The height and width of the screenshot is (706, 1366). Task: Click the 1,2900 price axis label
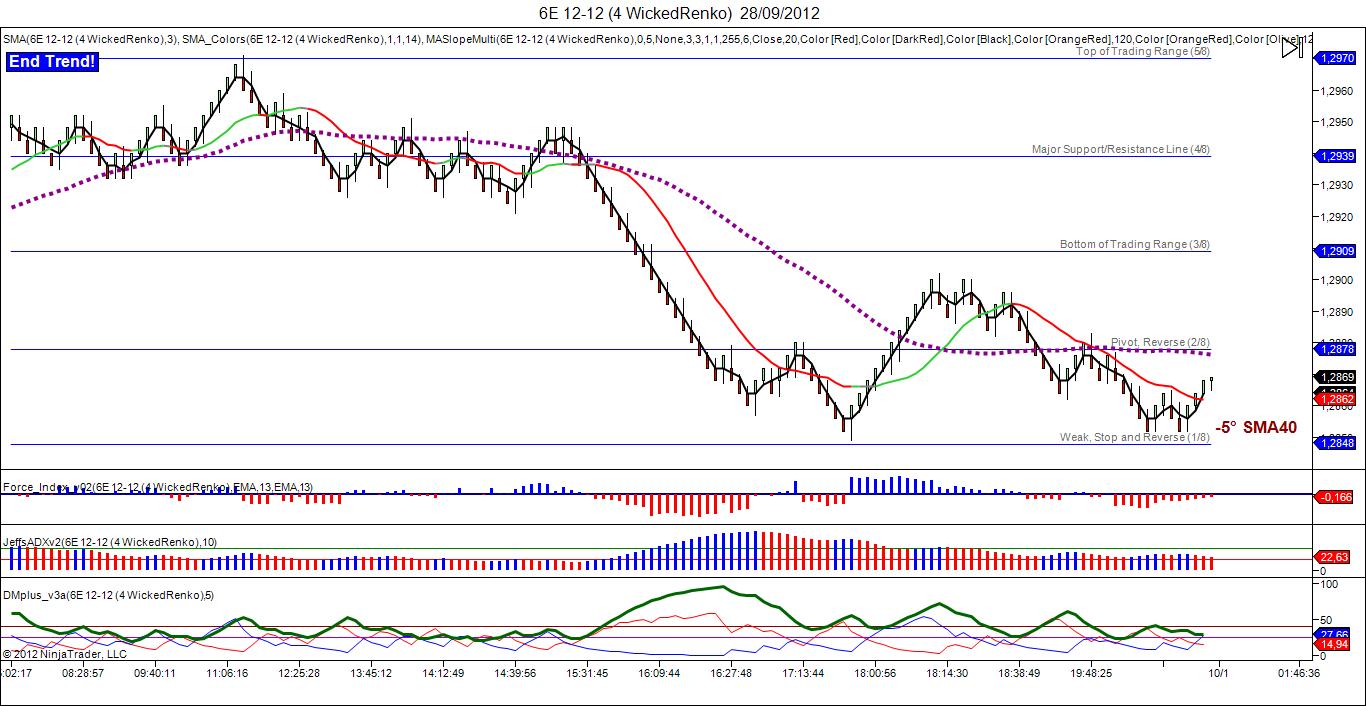tap(1337, 280)
